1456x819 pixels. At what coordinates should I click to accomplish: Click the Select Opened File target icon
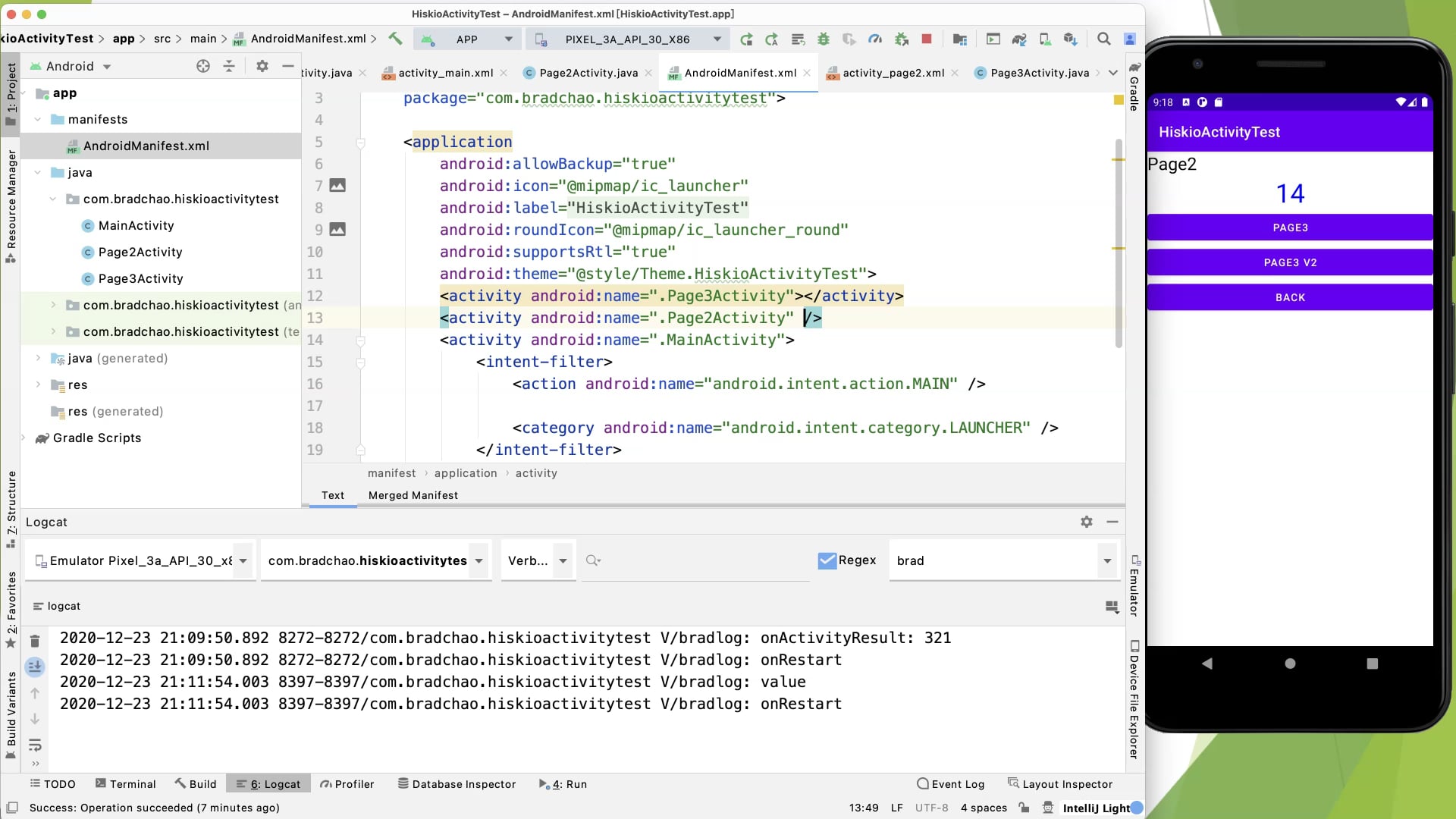(x=202, y=66)
